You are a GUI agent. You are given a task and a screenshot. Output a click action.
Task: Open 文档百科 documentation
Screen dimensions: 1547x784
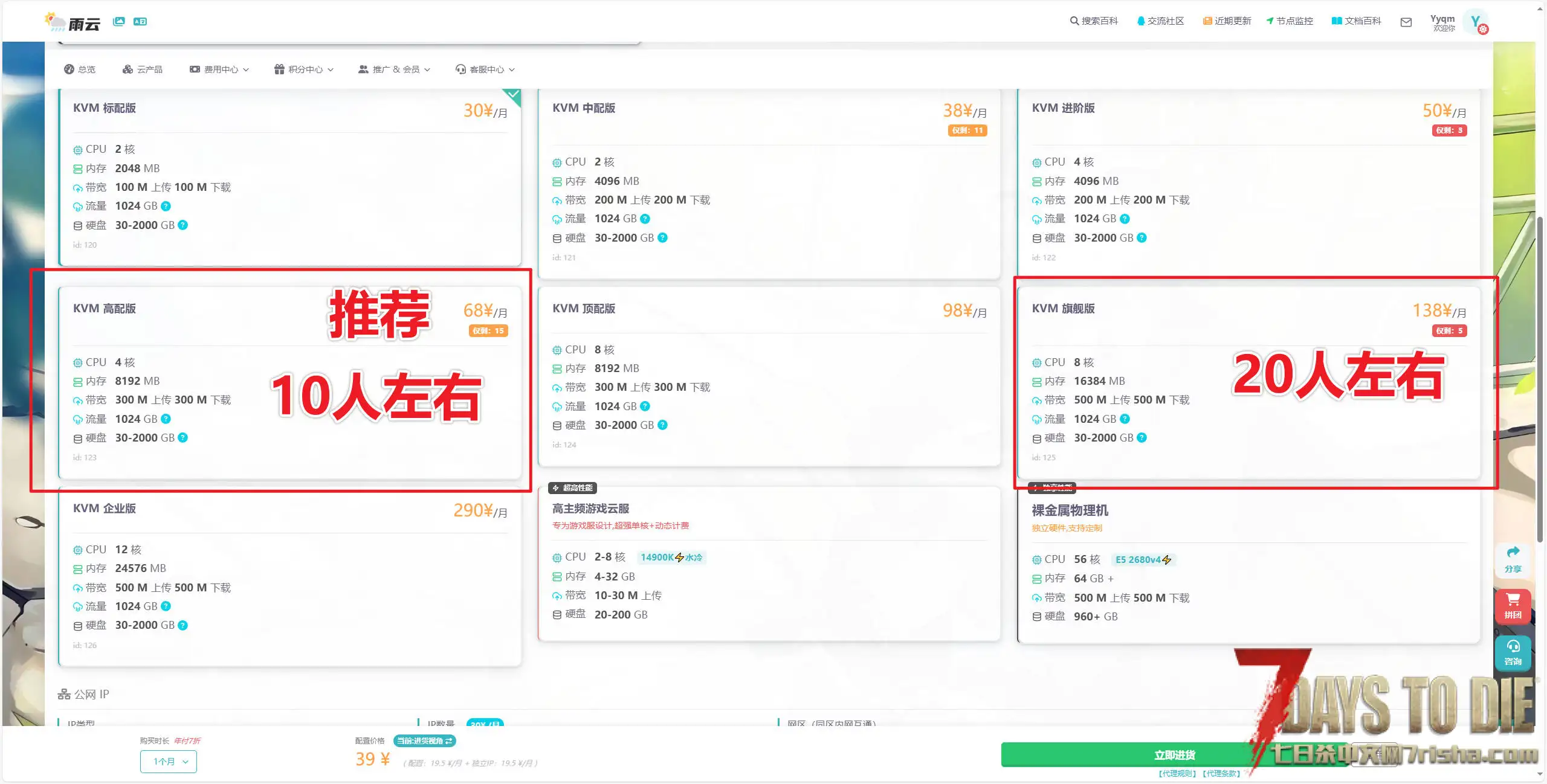click(1357, 21)
